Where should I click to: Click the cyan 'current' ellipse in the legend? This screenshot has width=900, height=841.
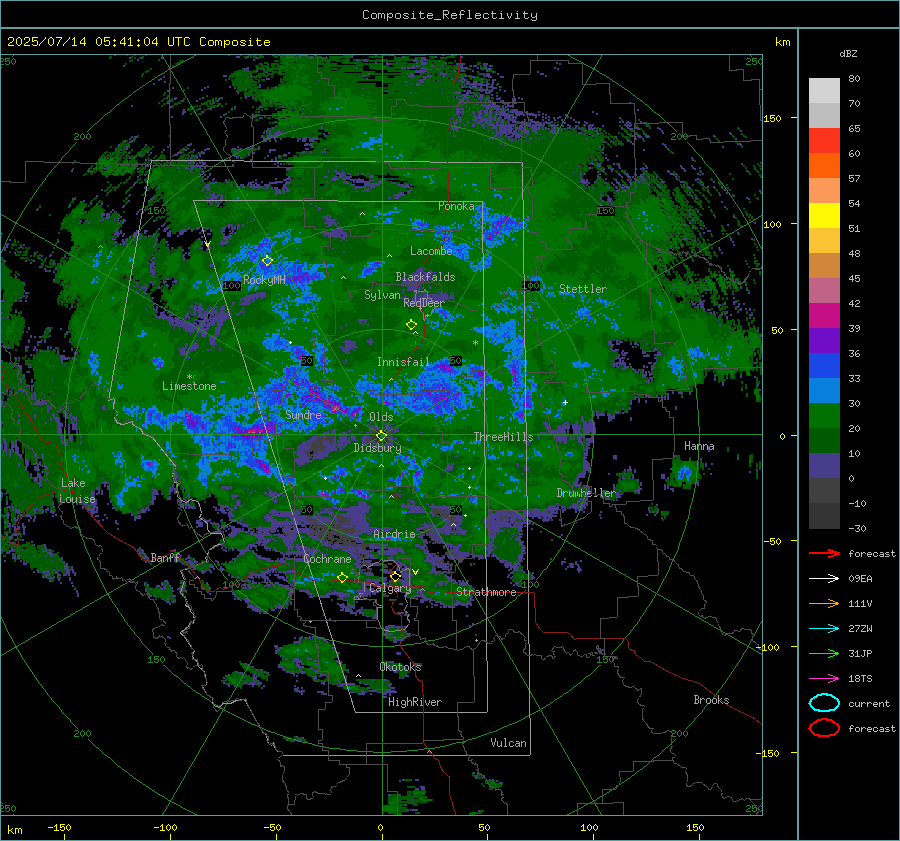click(824, 703)
